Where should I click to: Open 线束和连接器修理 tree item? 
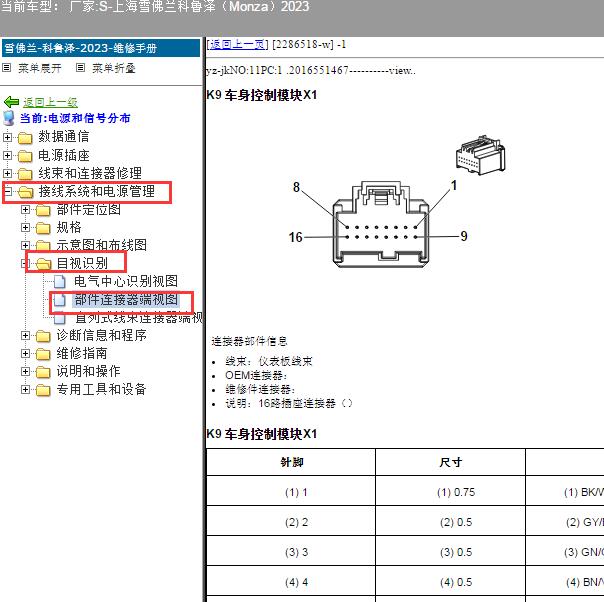coord(90,173)
